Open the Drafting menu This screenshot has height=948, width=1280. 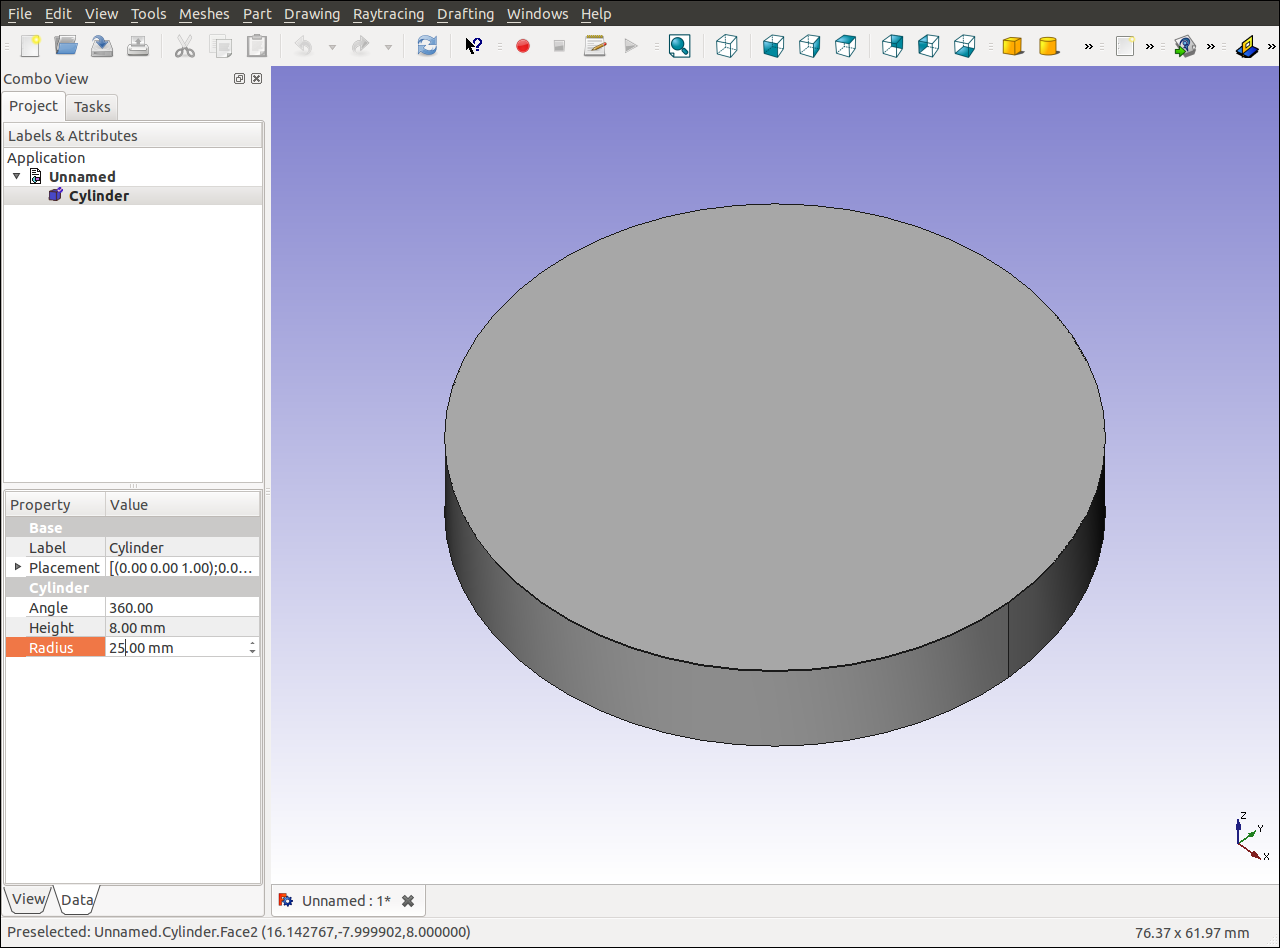click(465, 14)
